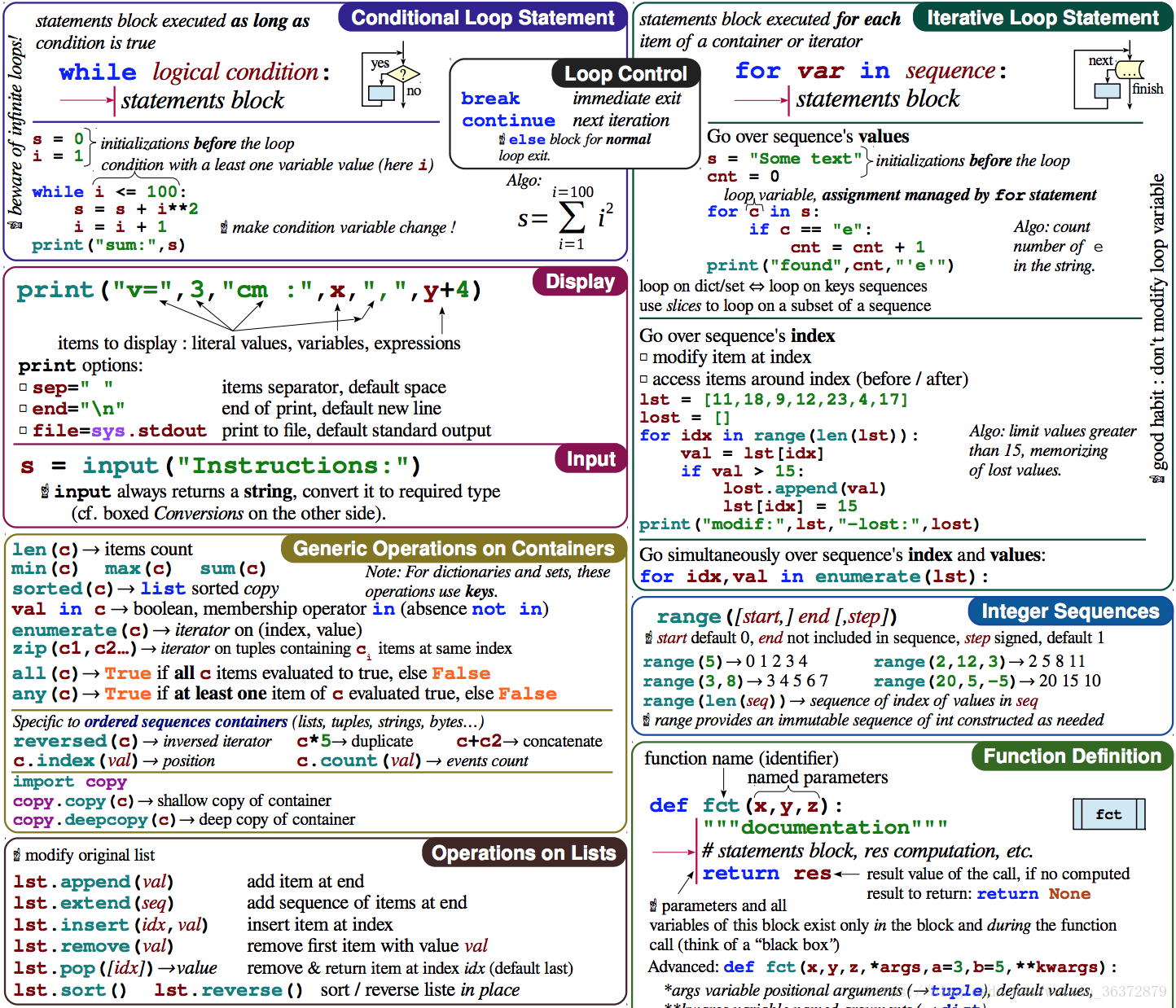1176x1008 pixels.
Task: Click the 'lst.pop([idx])' list operation
Action: [115, 968]
